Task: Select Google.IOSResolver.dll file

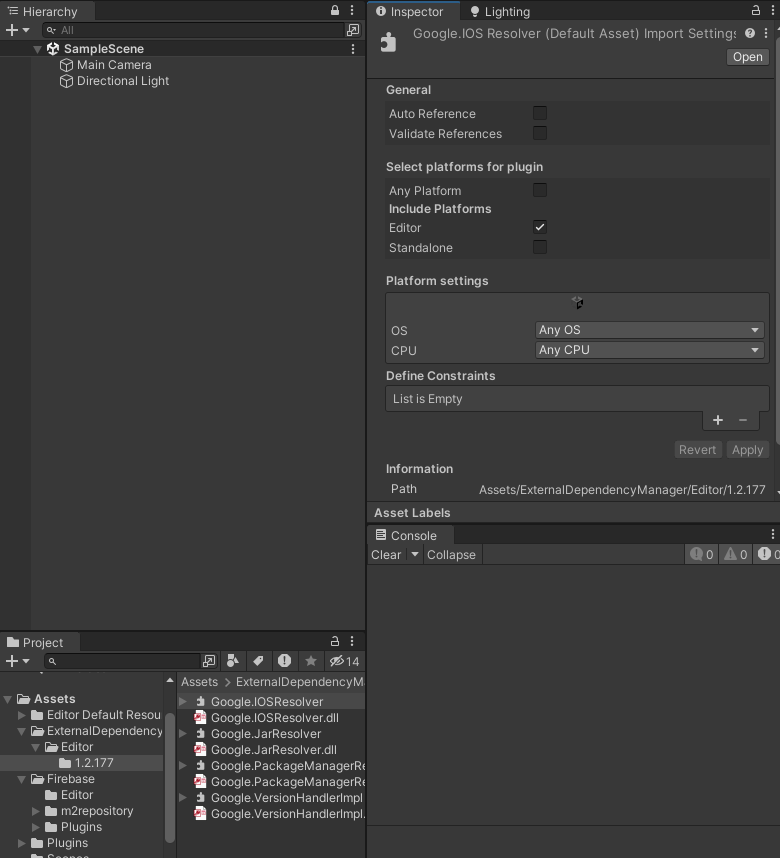Action: tap(274, 718)
